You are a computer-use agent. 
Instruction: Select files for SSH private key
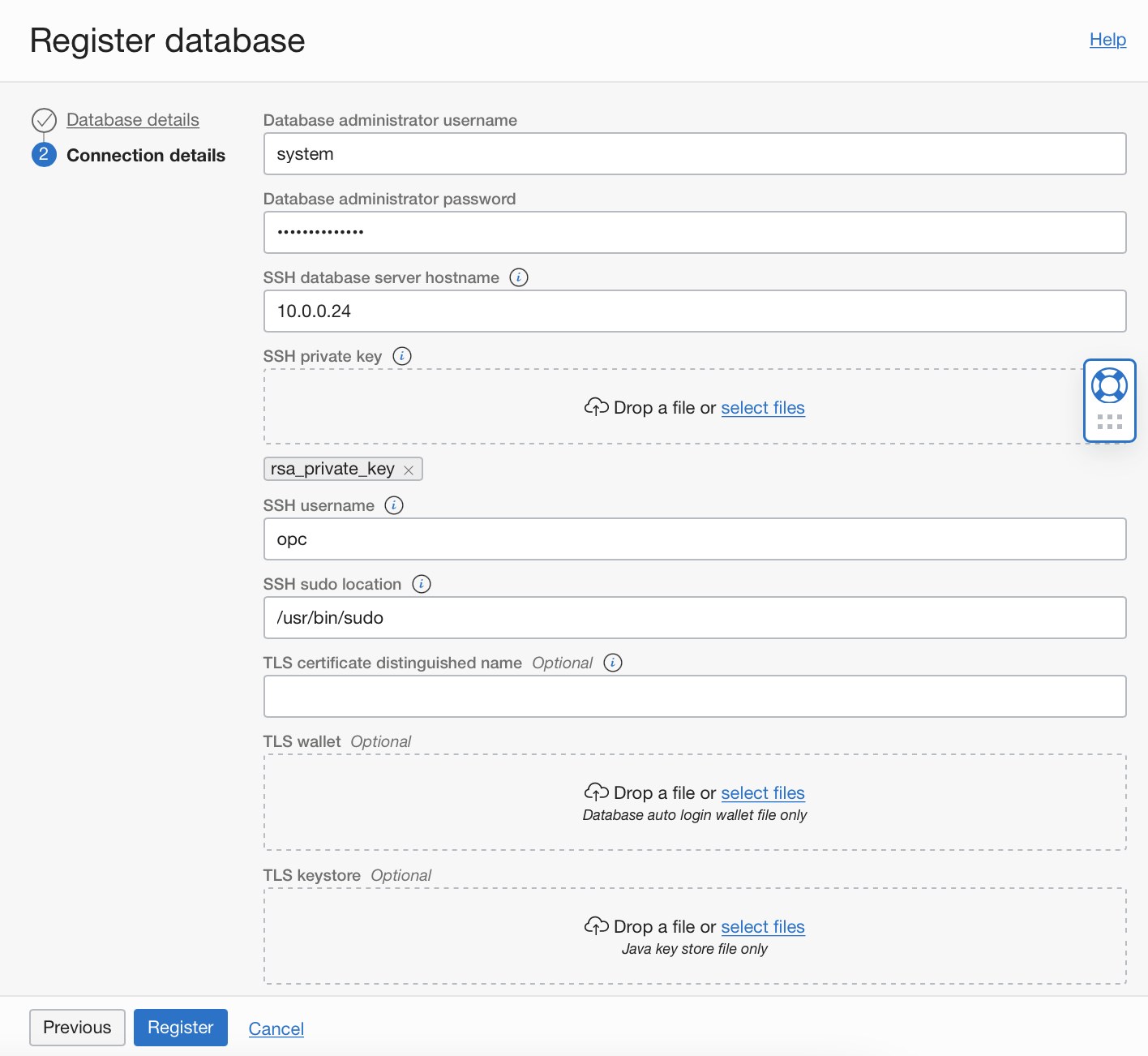(763, 408)
